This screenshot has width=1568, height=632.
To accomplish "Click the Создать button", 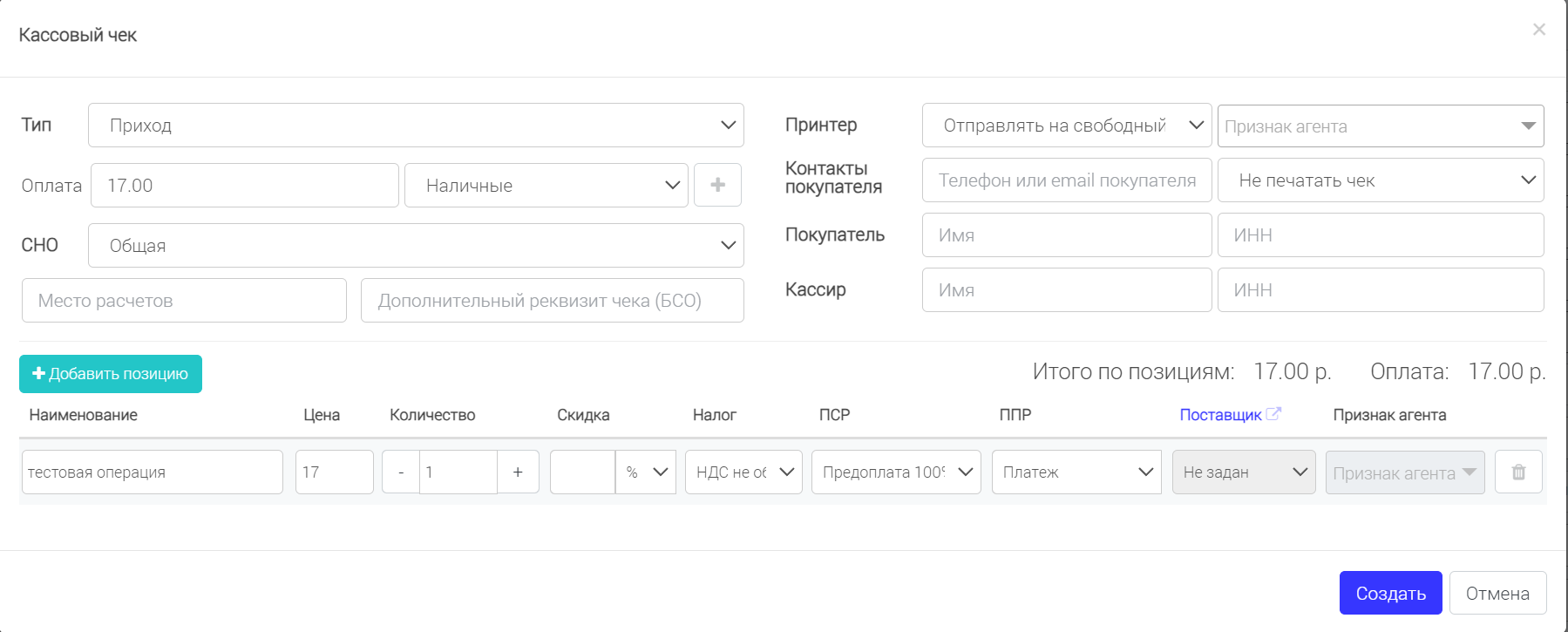I will tap(1390, 593).
